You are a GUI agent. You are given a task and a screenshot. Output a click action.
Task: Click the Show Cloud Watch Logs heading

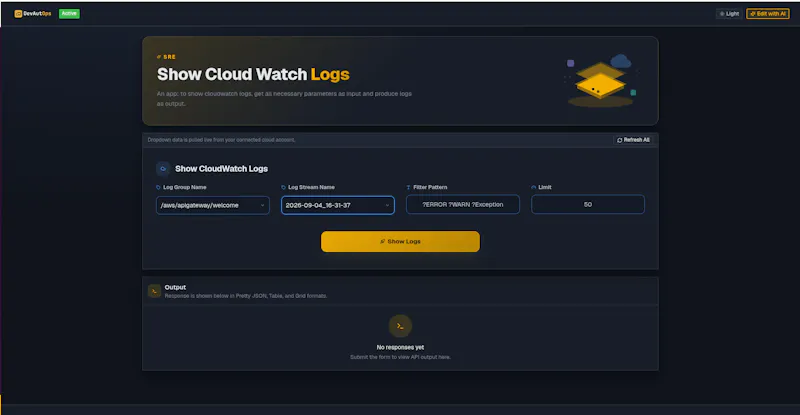[x=253, y=75]
